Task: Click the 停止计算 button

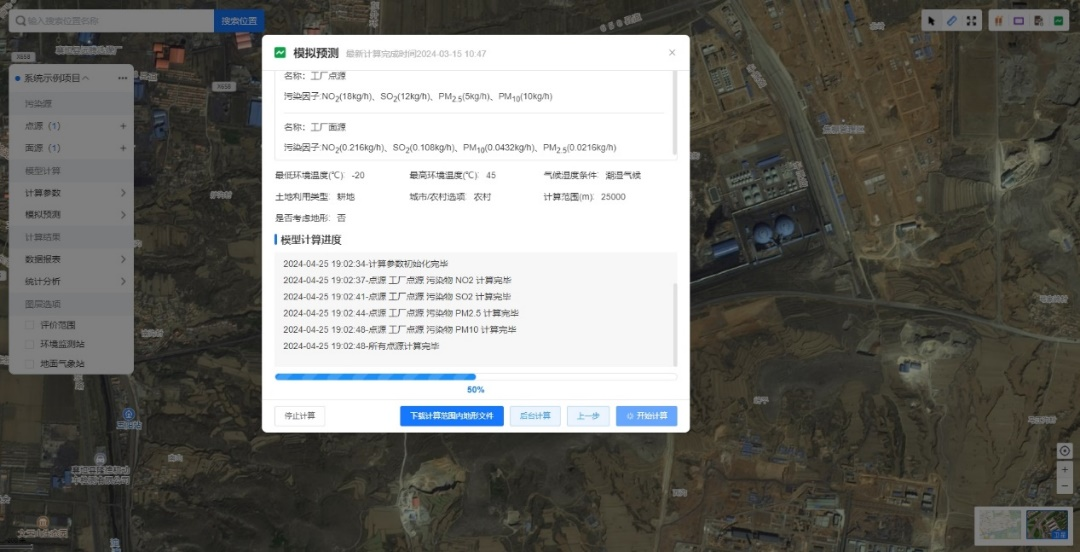Action: pos(300,416)
